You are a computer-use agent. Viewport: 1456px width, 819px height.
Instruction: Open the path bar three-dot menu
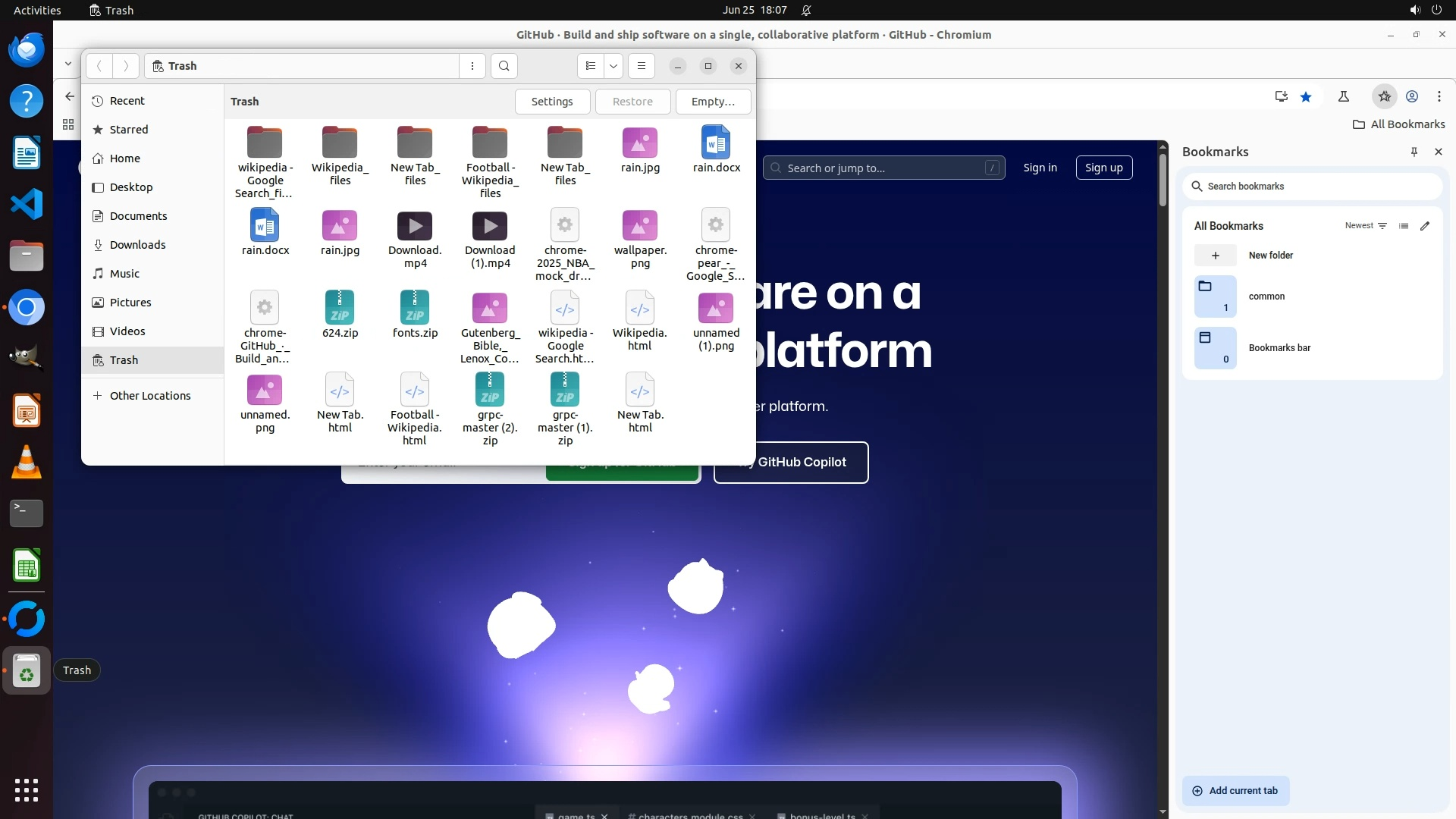click(x=472, y=66)
